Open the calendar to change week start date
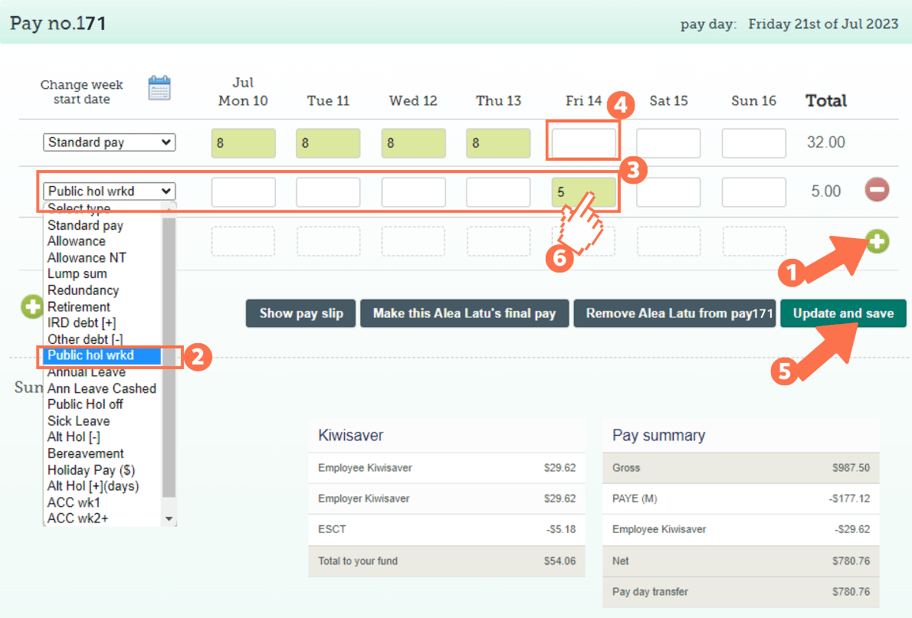 coord(158,88)
